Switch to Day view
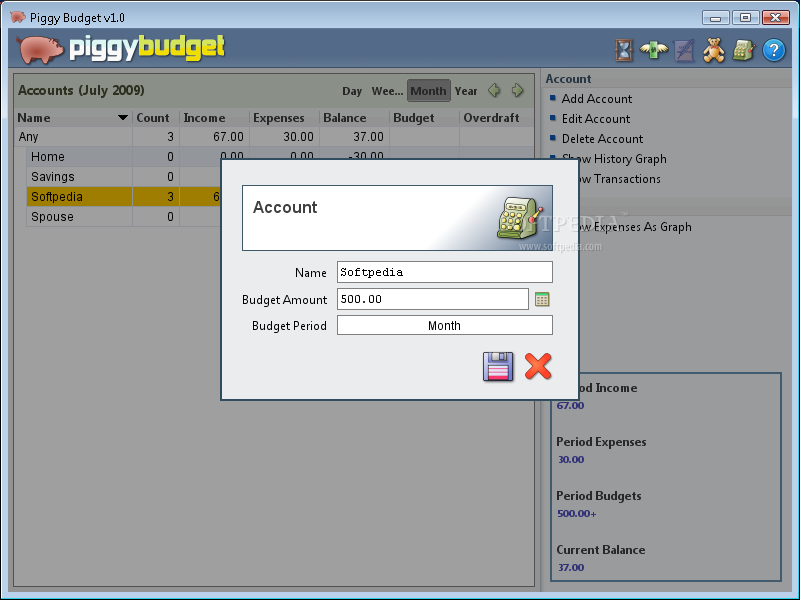 [x=352, y=91]
